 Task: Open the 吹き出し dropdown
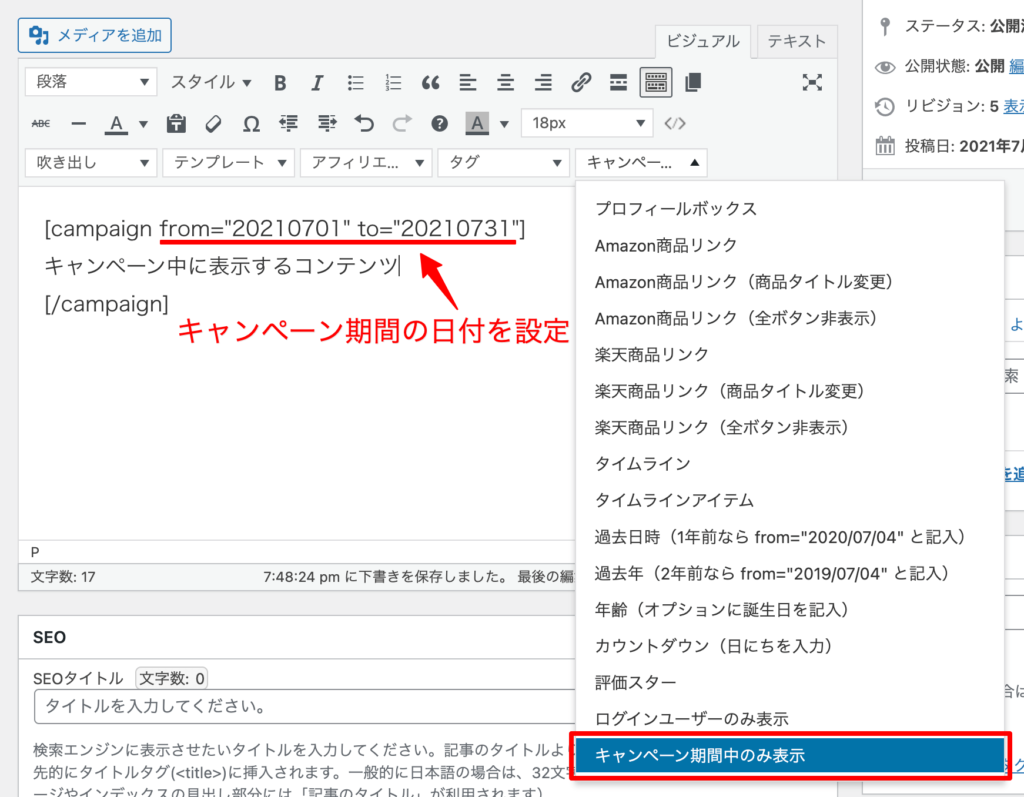coord(91,163)
